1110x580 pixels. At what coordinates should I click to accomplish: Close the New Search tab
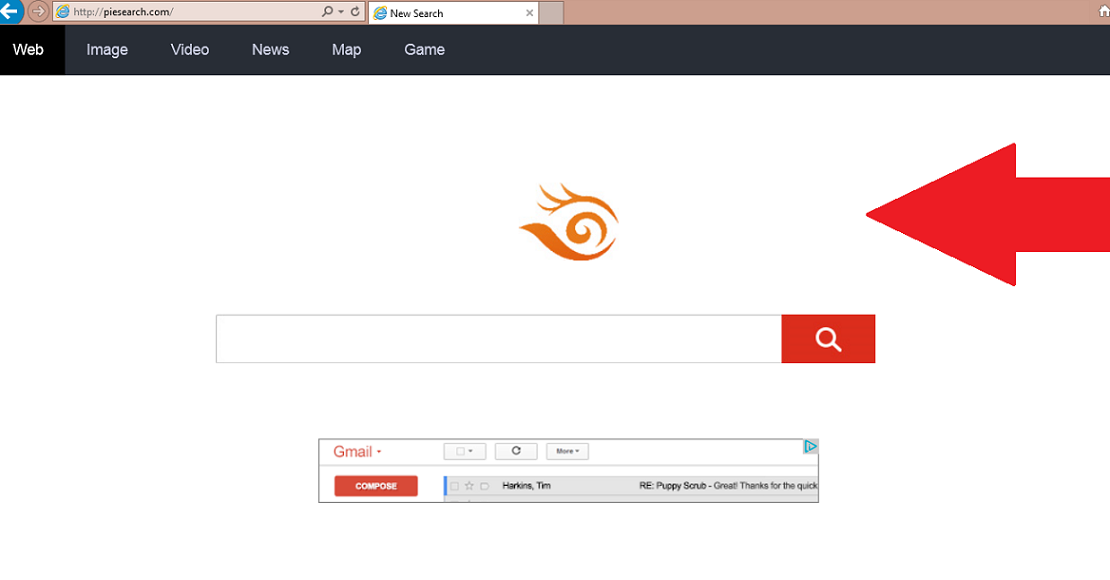(x=530, y=13)
